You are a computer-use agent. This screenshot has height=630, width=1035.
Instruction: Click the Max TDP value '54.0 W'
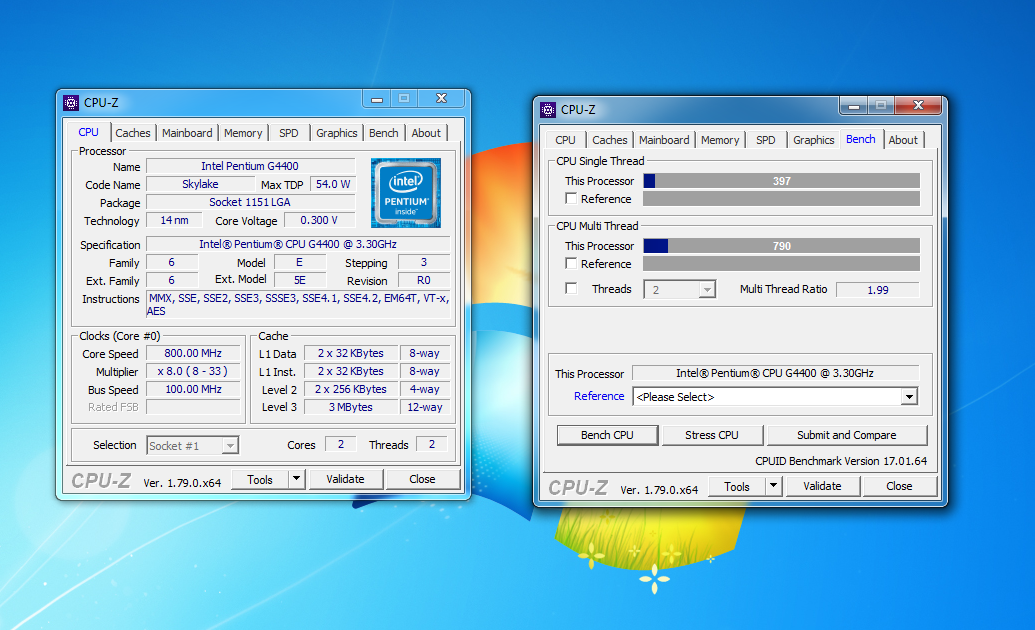point(333,184)
